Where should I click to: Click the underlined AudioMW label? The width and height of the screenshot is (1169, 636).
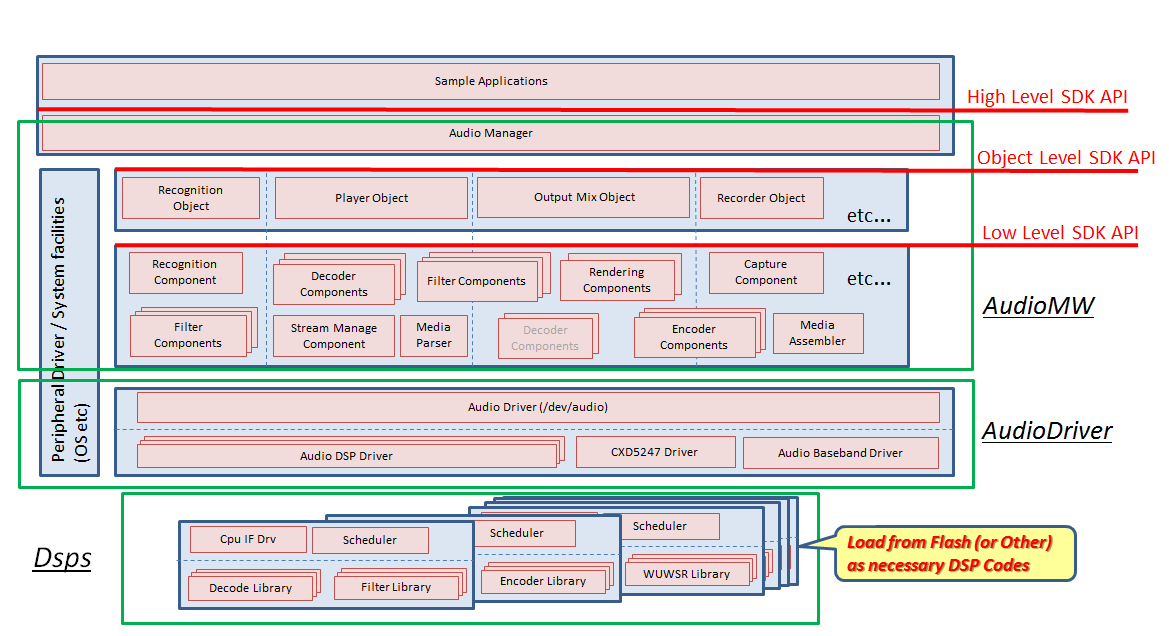(x=1038, y=306)
